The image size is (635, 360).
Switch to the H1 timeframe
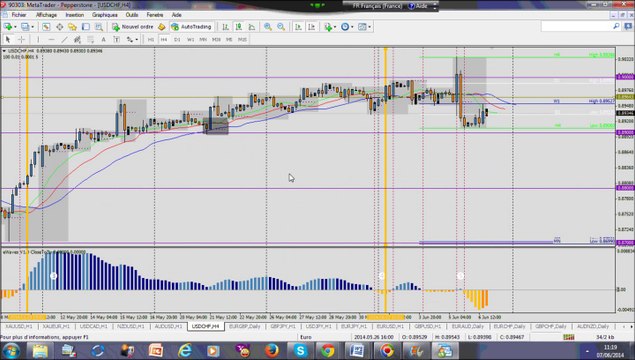pyautogui.click(x=151, y=39)
